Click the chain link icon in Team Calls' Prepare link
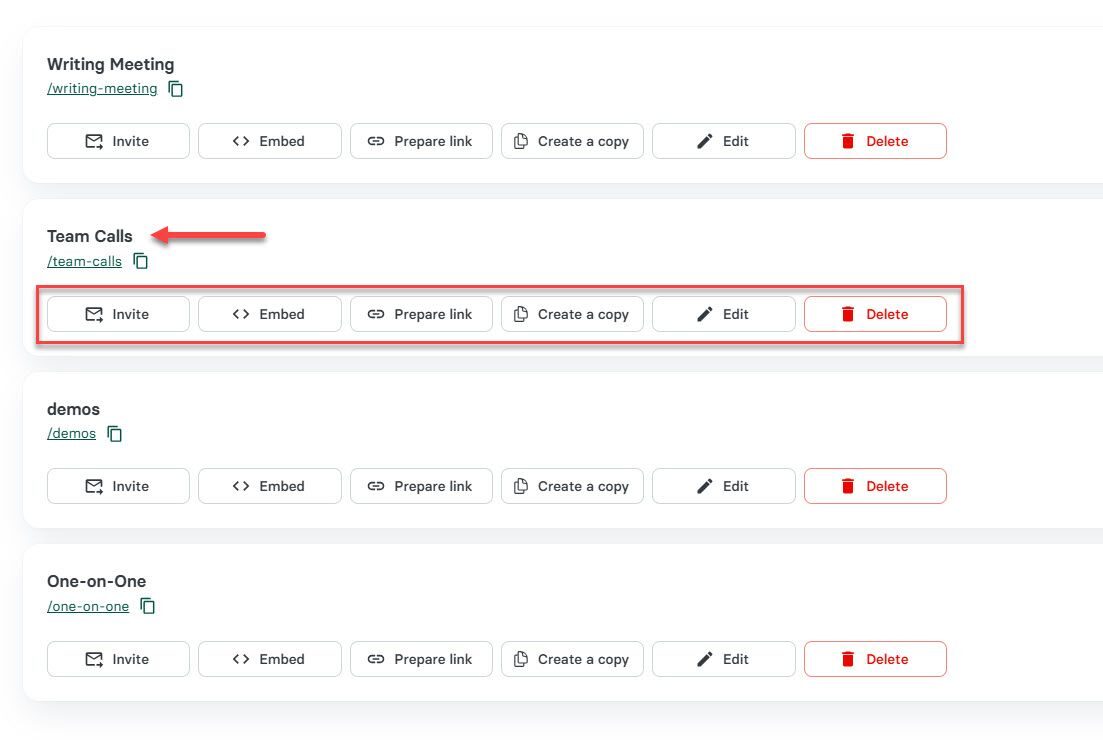Image resolution: width=1103 pixels, height=740 pixels. point(377,314)
